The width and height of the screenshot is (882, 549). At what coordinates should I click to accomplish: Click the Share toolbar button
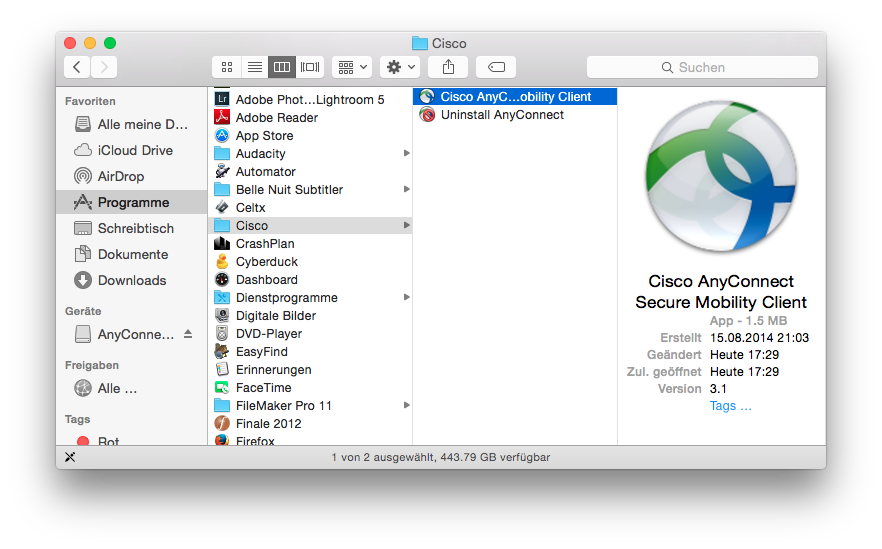click(448, 68)
